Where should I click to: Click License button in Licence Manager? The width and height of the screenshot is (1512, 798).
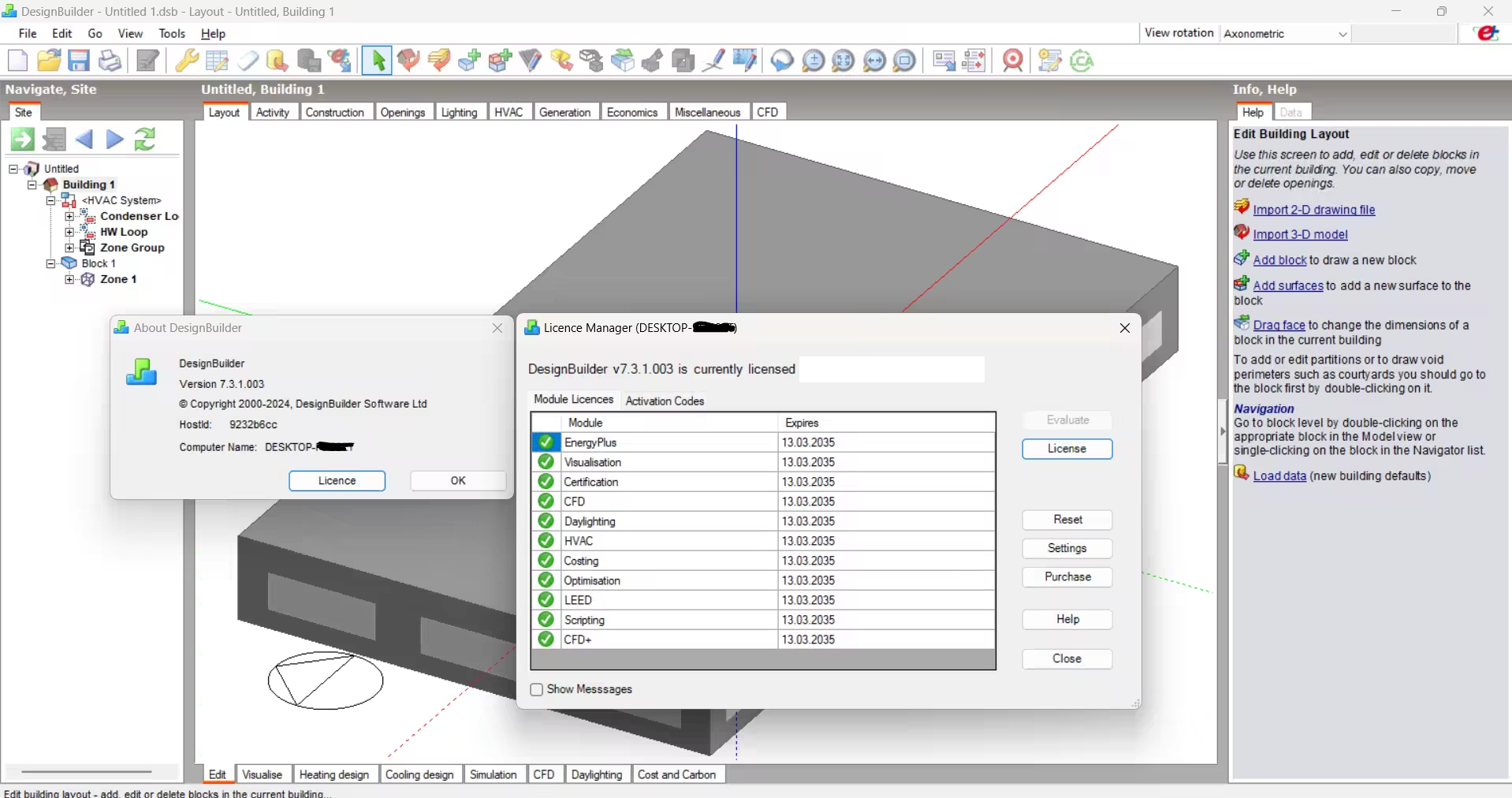(x=1067, y=449)
